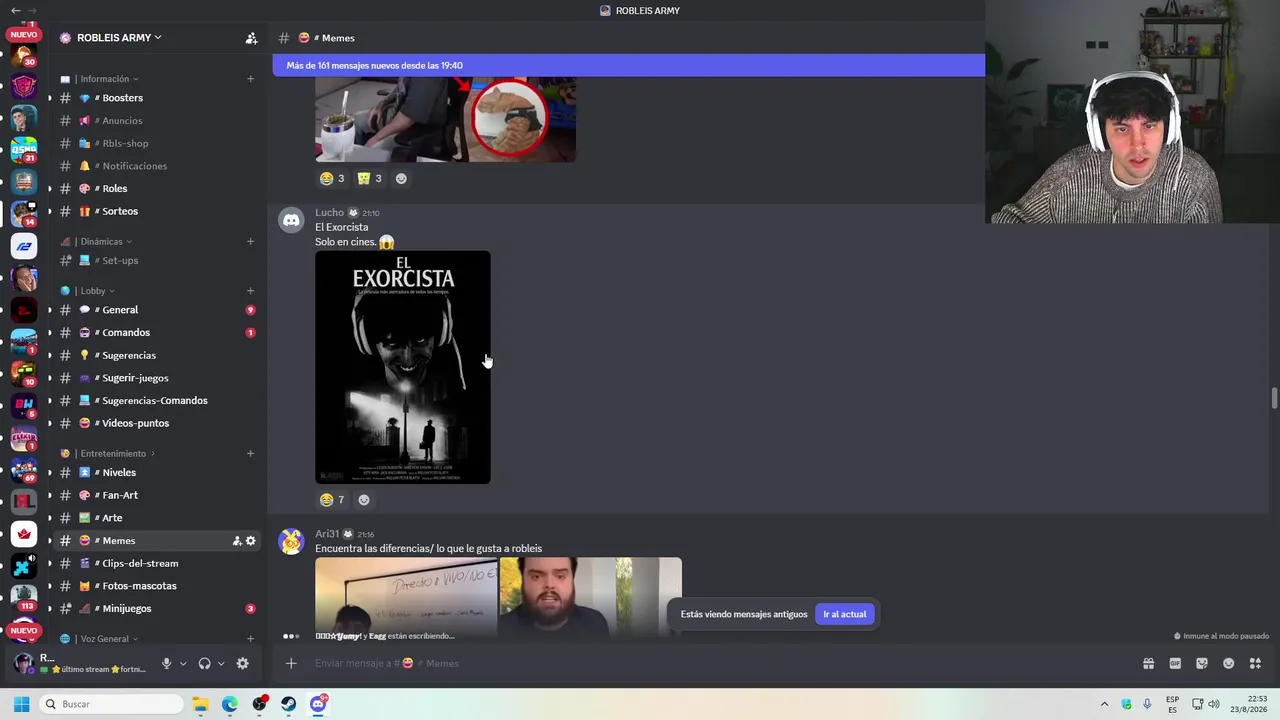Click Lucho's Discord avatar
Viewport: 1280px width, 720px height.
coord(291,220)
